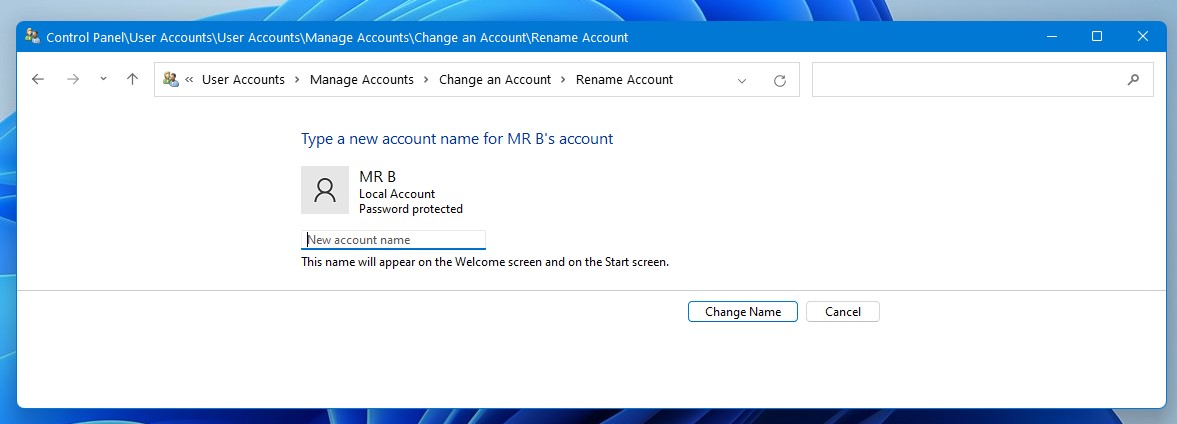Expand hidden breadcrumb path double chevron

coord(189,80)
